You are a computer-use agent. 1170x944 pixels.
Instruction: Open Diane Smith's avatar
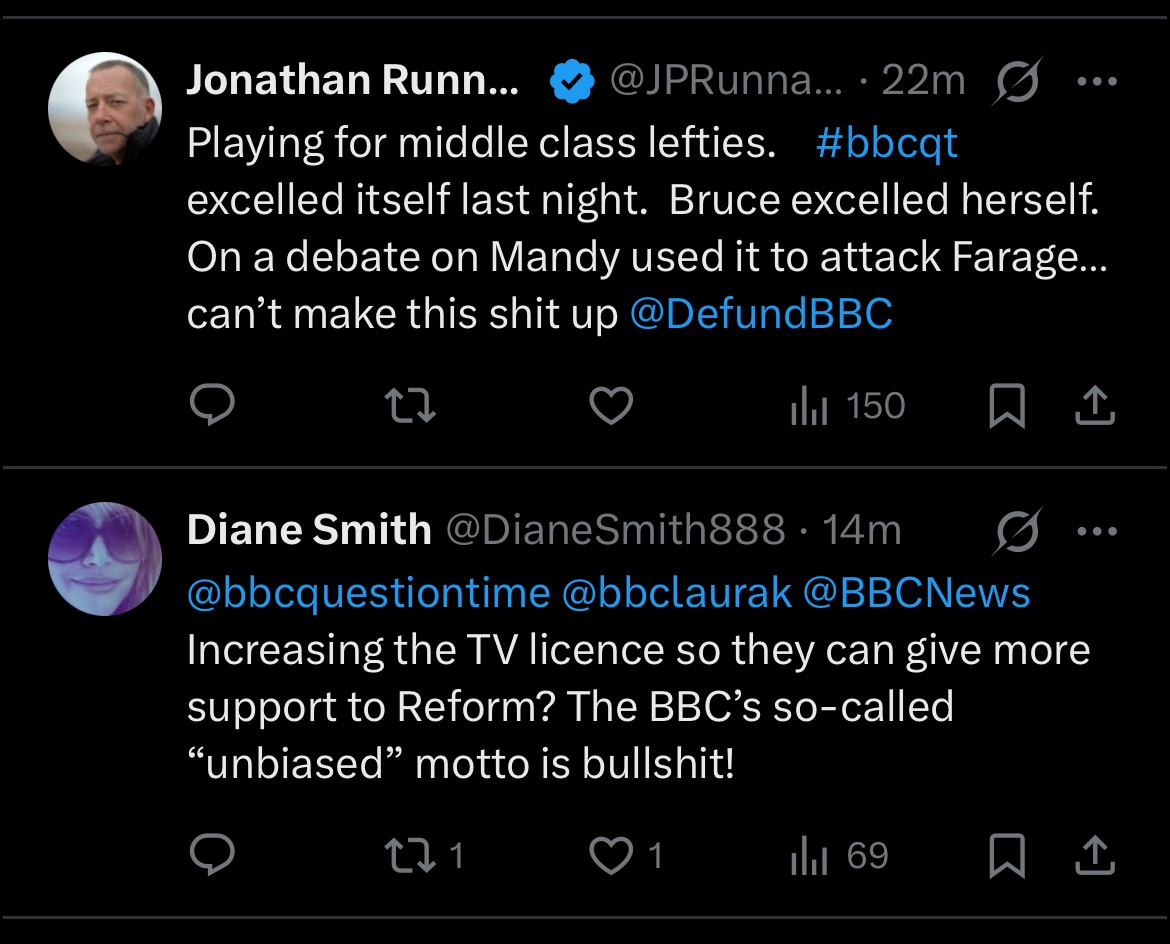(x=104, y=559)
